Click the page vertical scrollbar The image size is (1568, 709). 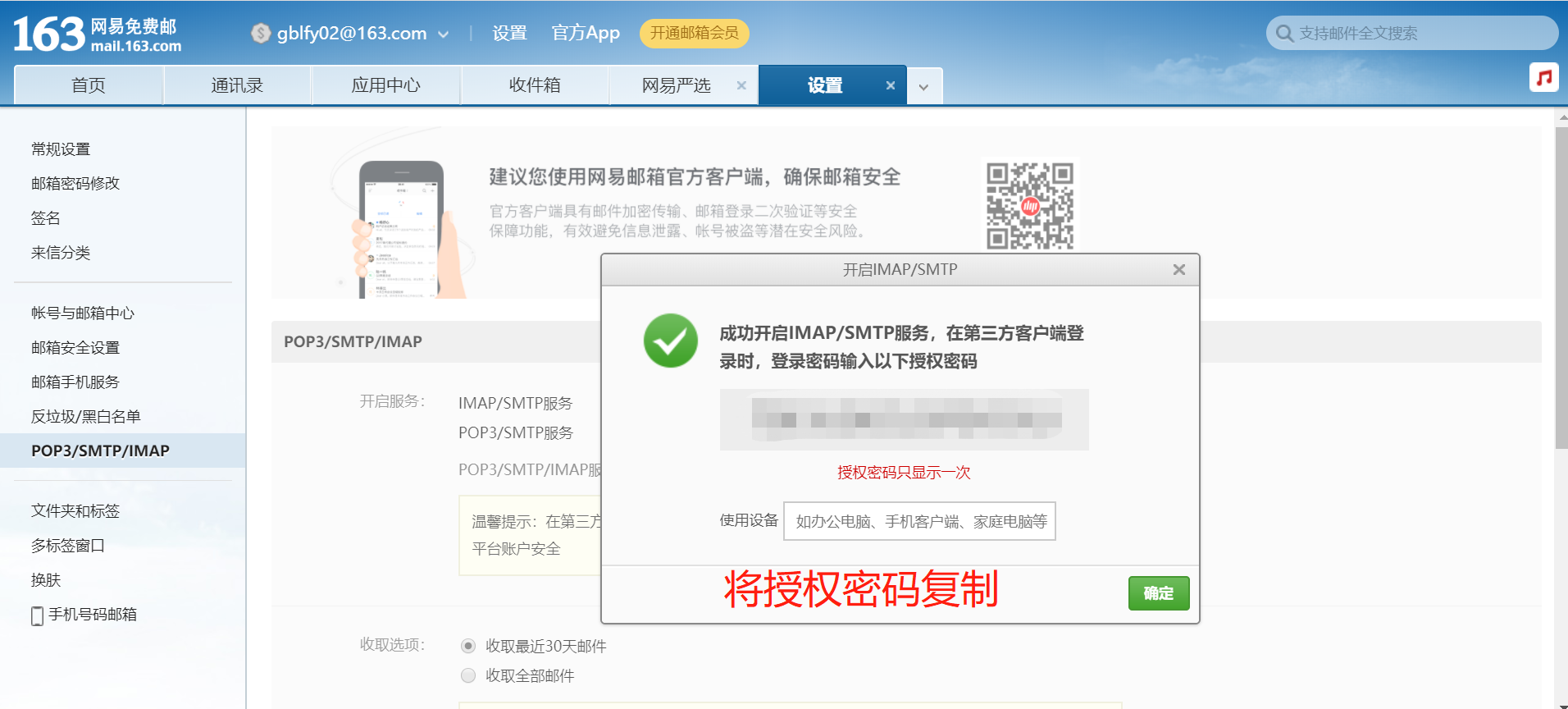pyautogui.click(x=1561, y=287)
